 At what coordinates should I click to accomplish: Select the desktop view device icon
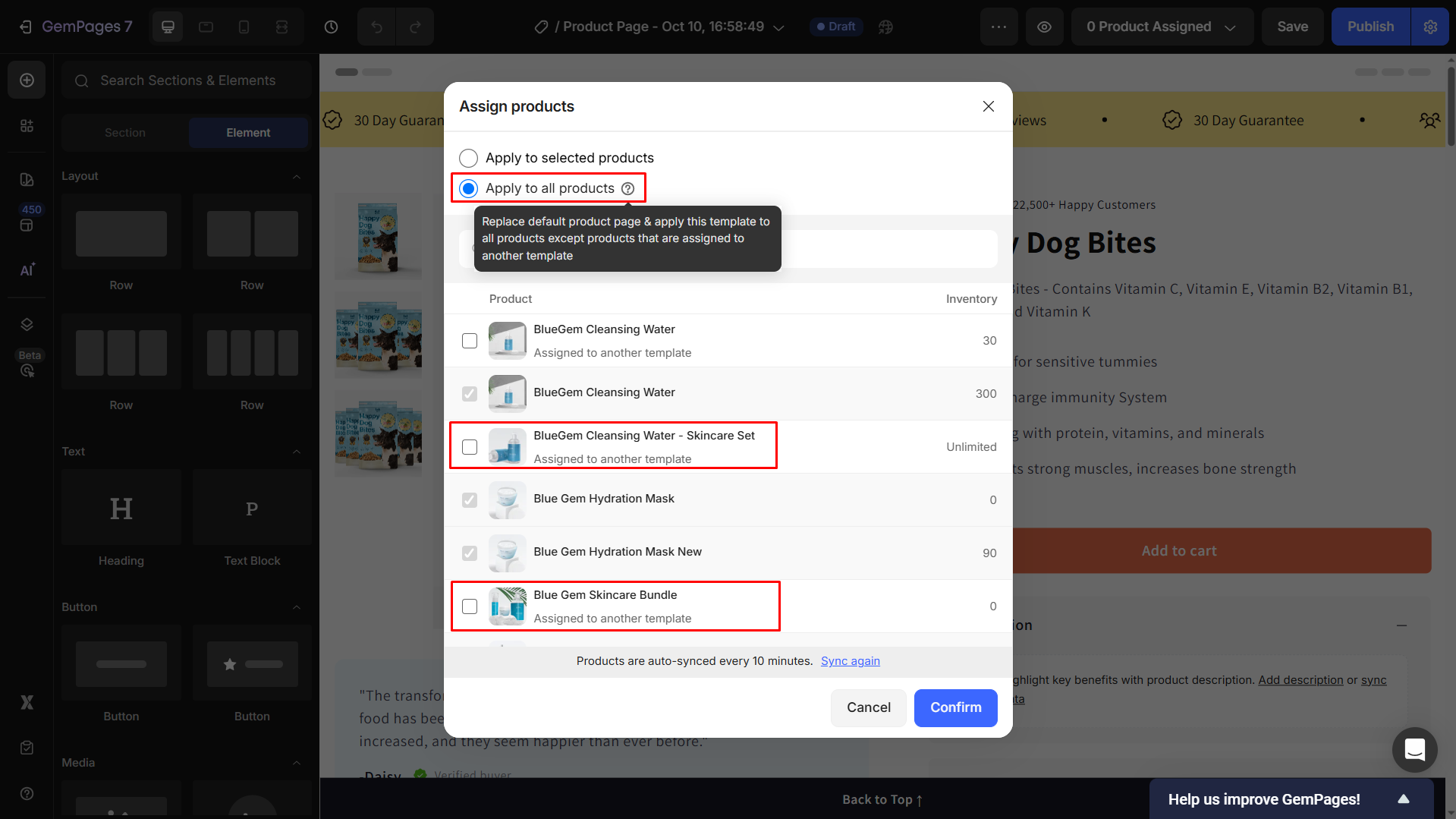point(168,27)
